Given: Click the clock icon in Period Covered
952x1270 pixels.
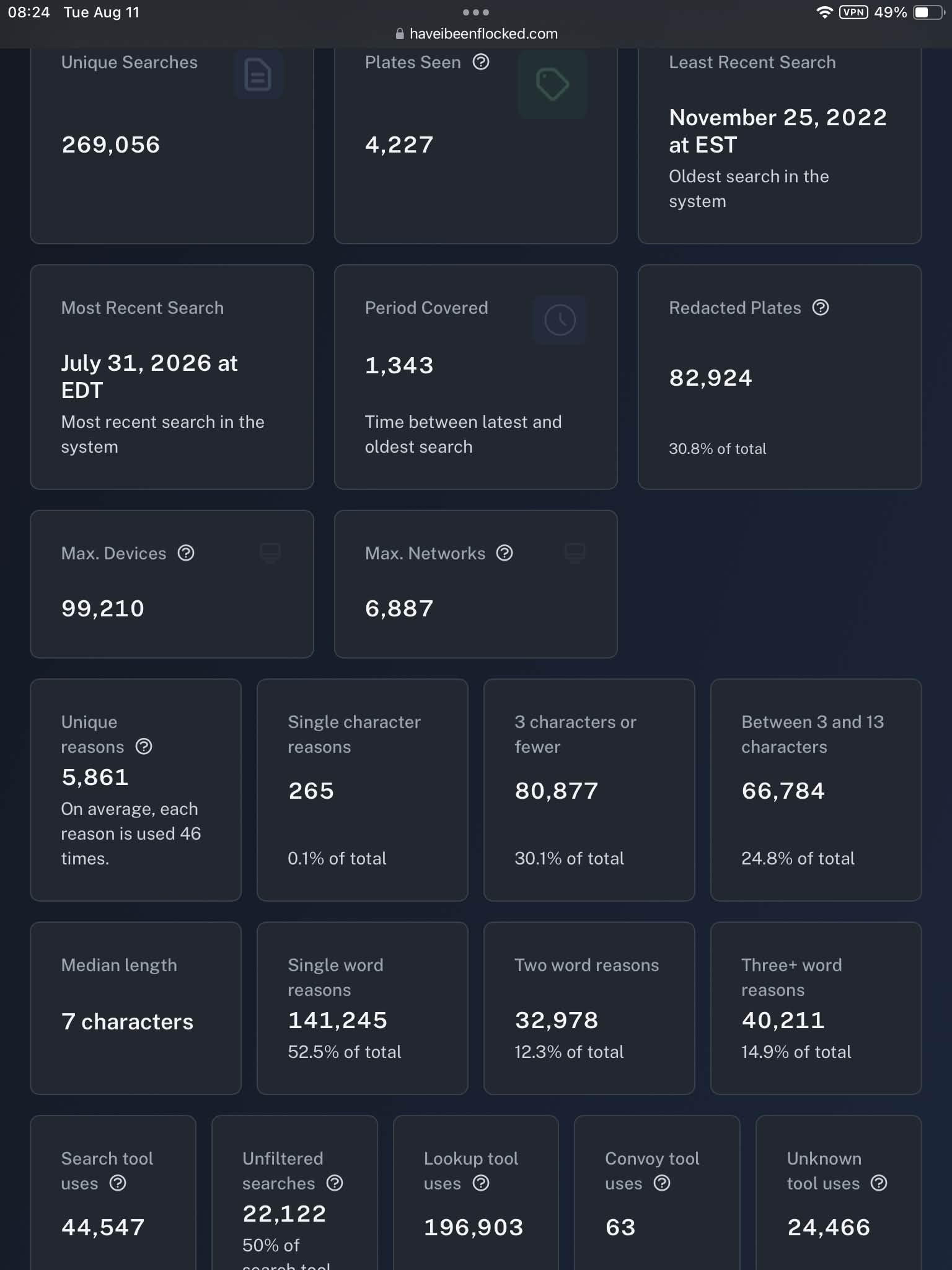Looking at the screenshot, I should [x=560, y=320].
